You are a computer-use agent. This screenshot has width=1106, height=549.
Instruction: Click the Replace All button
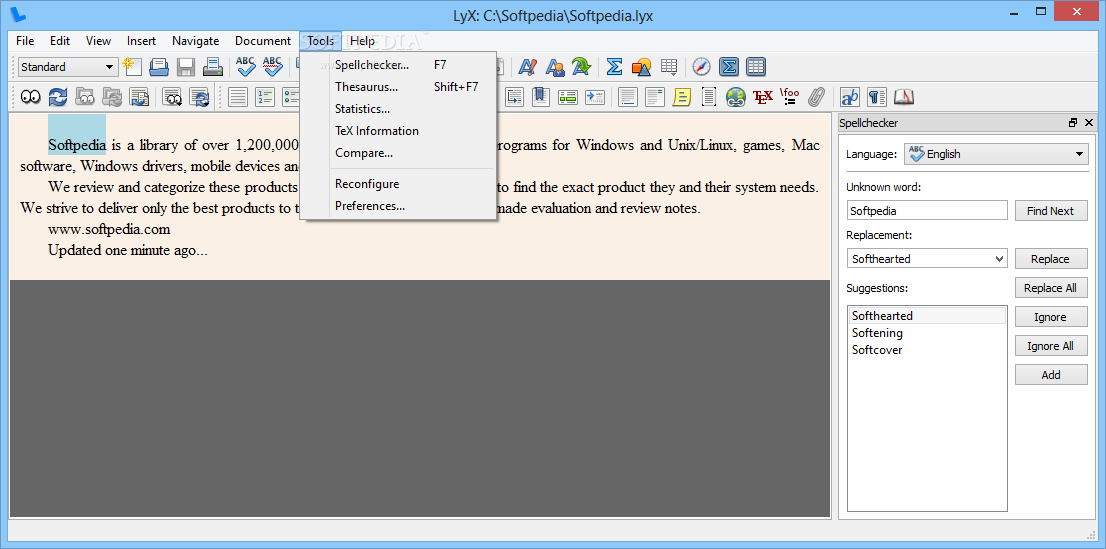coord(1051,288)
